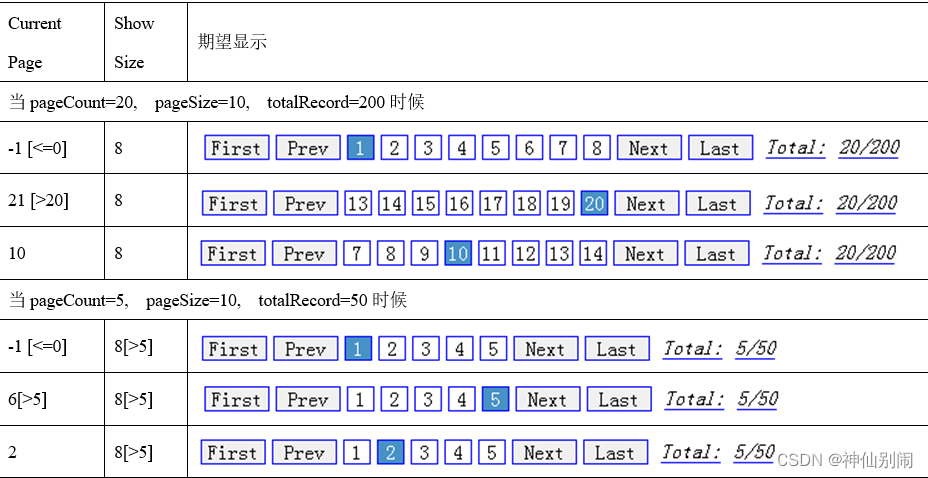The height and width of the screenshot is (478, 928).
Task: Click the pageCount=20 totalRecord=200 heading row
Action: [463, 102]
